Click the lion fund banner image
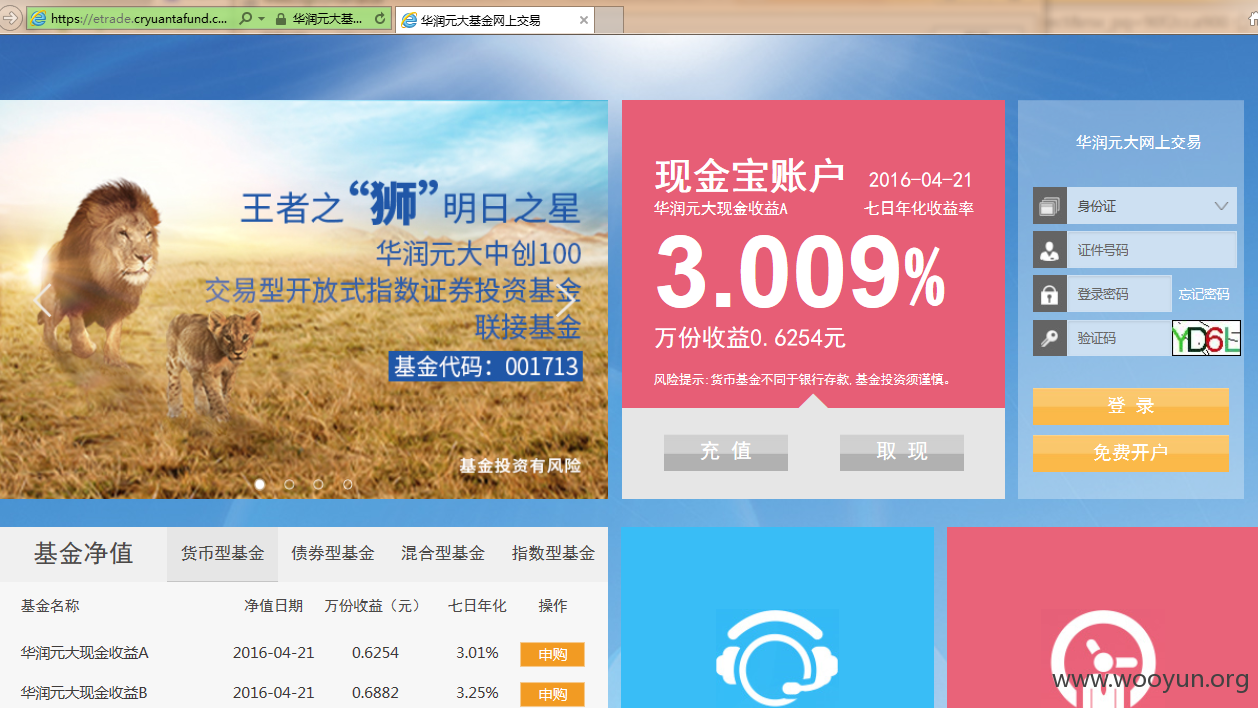 (x=304, y=299)
